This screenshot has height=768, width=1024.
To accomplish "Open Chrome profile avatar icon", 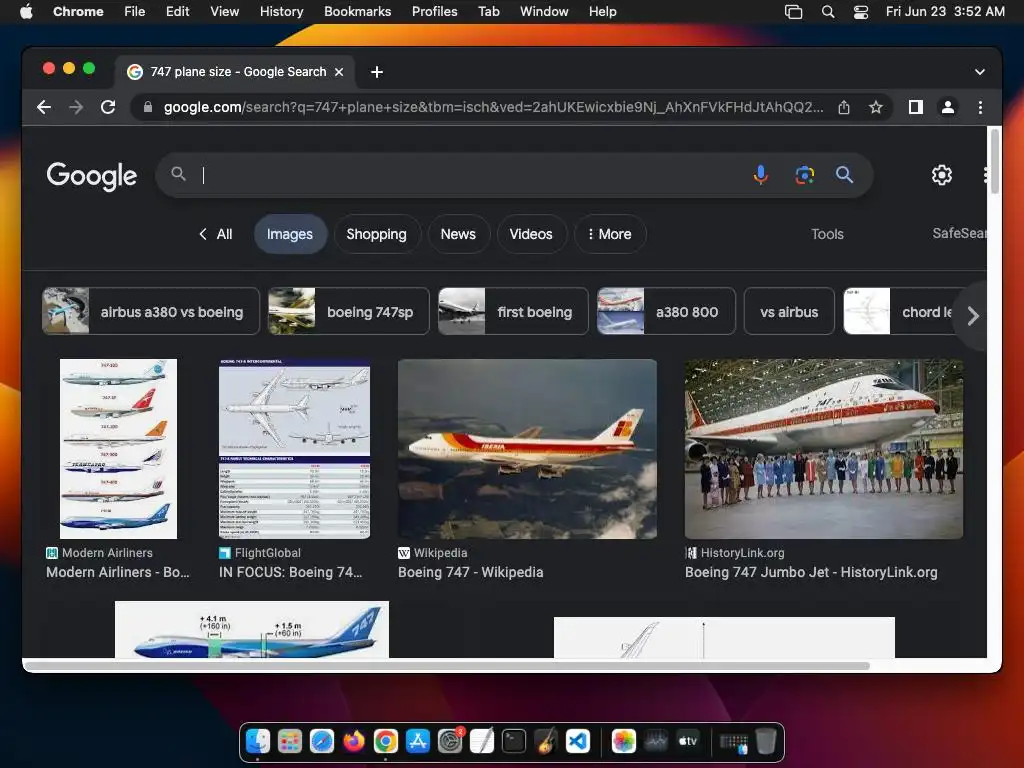I will (948, 107).
